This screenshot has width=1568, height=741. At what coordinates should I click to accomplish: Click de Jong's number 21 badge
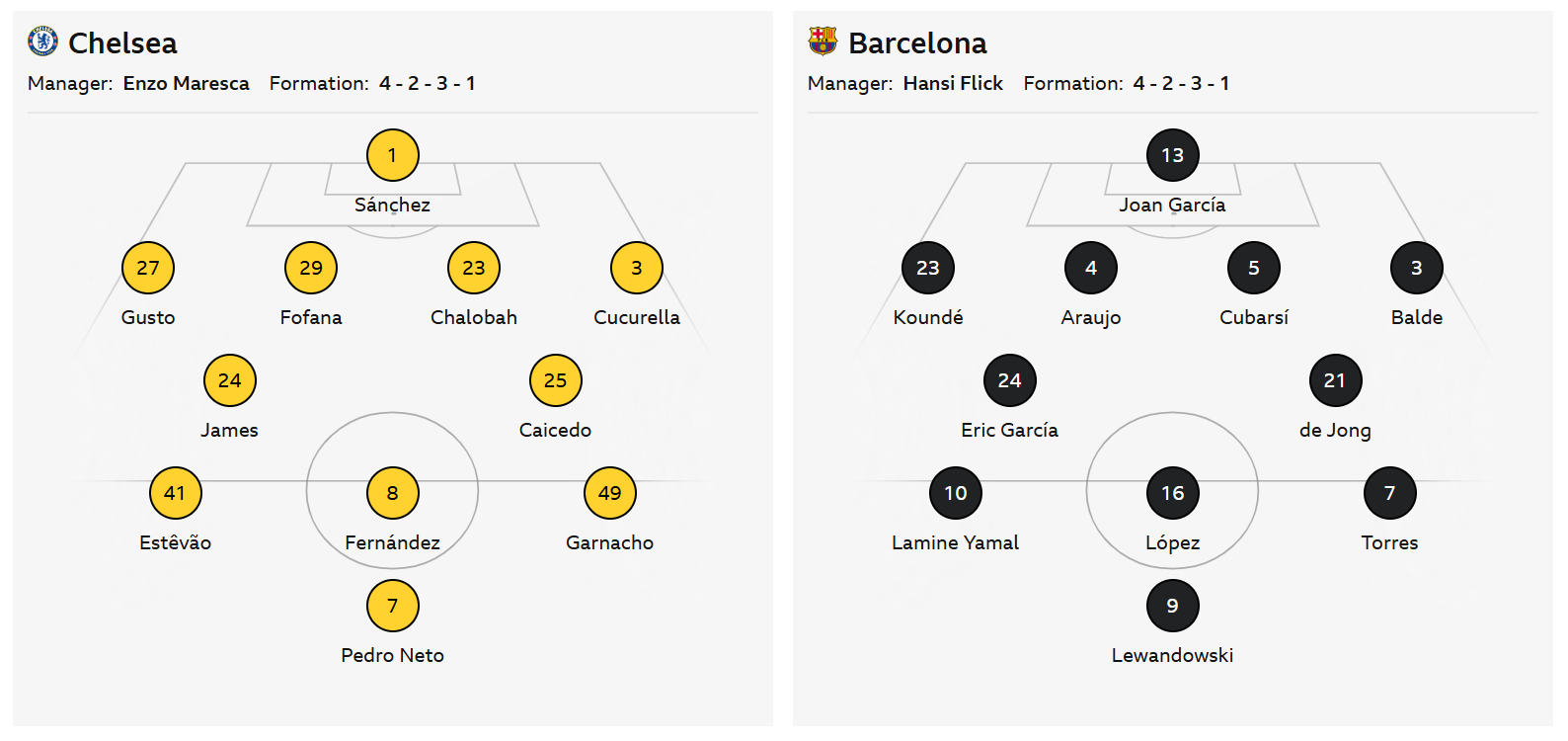click(1335, 380)
